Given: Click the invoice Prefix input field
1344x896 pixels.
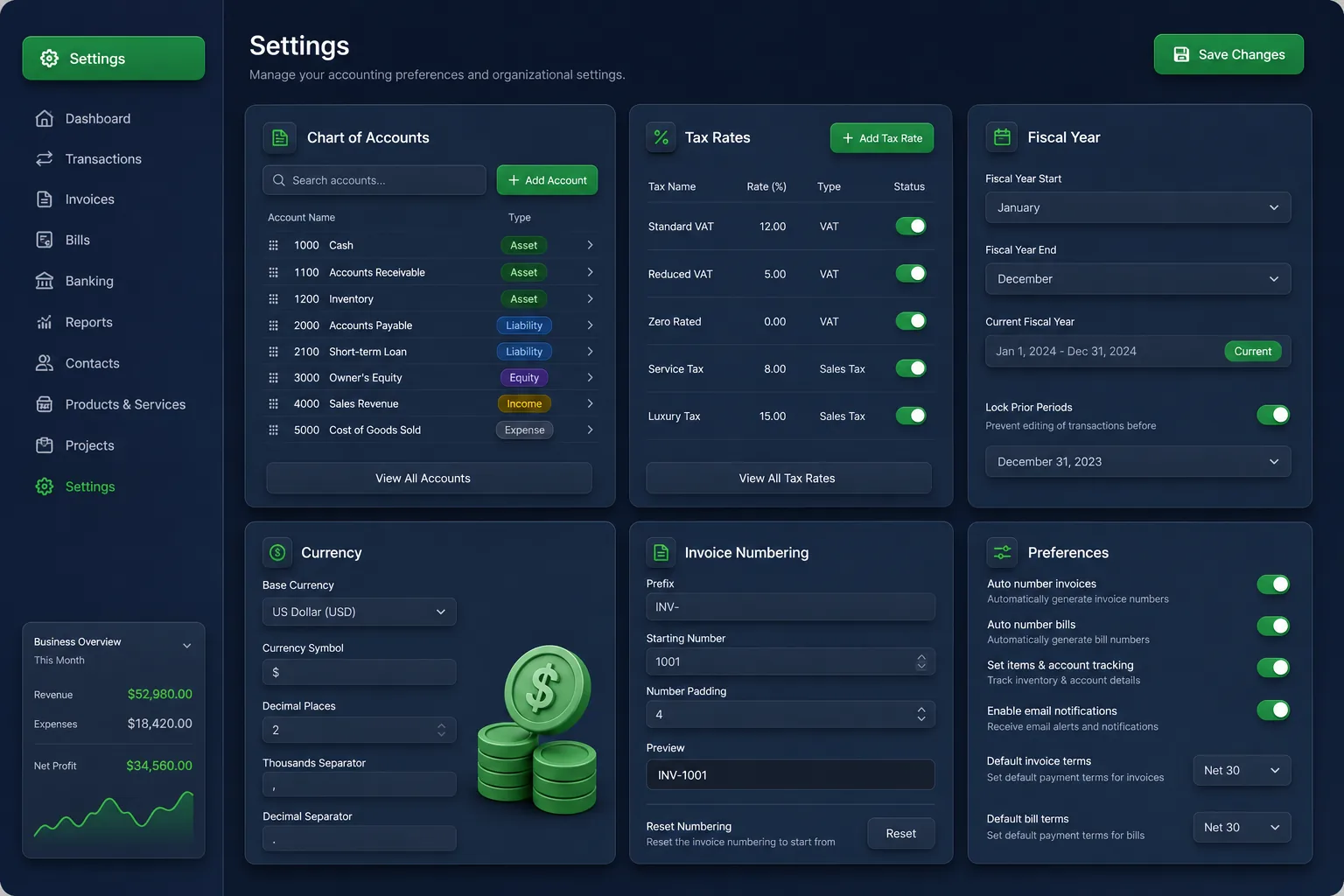Looking at the screenshot, I should pos(790,606).
